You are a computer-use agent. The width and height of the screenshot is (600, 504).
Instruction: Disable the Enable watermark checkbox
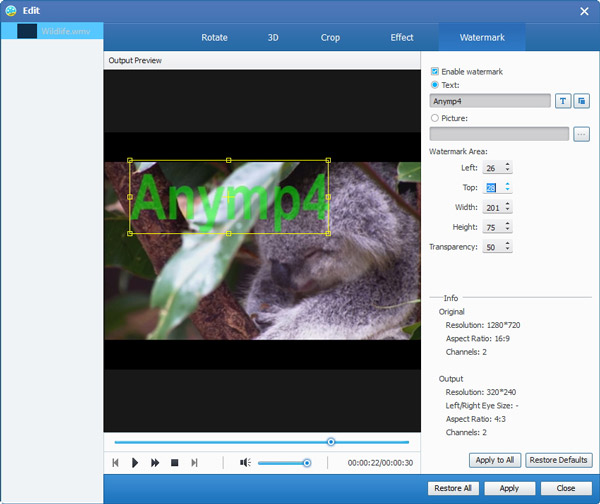tap(435, 71)
